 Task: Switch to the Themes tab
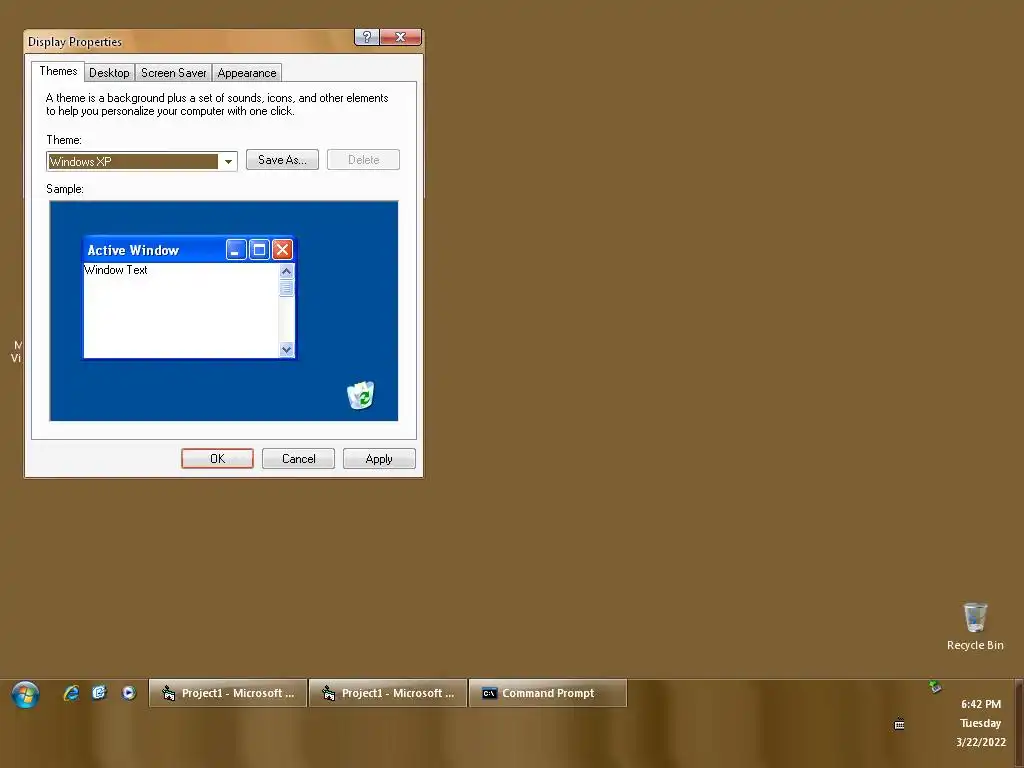tap(58, 71)
